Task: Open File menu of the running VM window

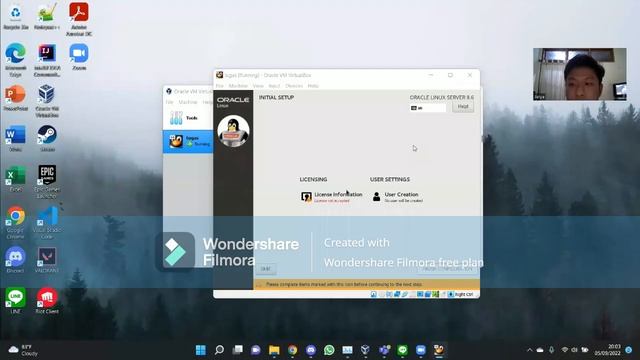Action: 220,86
